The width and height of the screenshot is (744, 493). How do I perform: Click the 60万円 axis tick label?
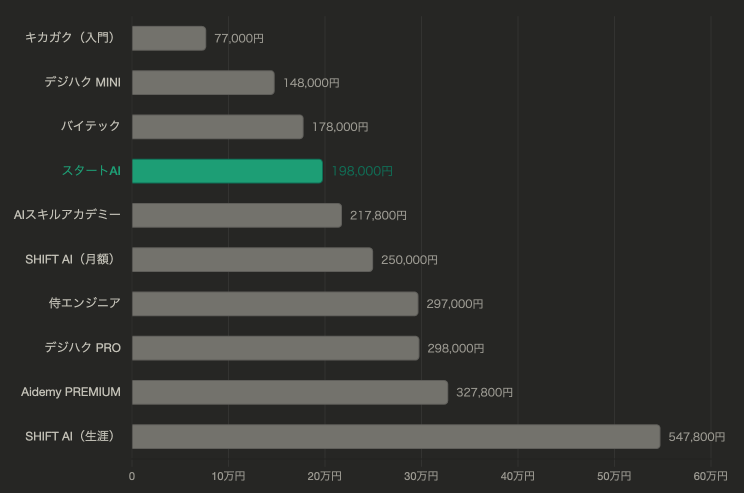(710, 475)
